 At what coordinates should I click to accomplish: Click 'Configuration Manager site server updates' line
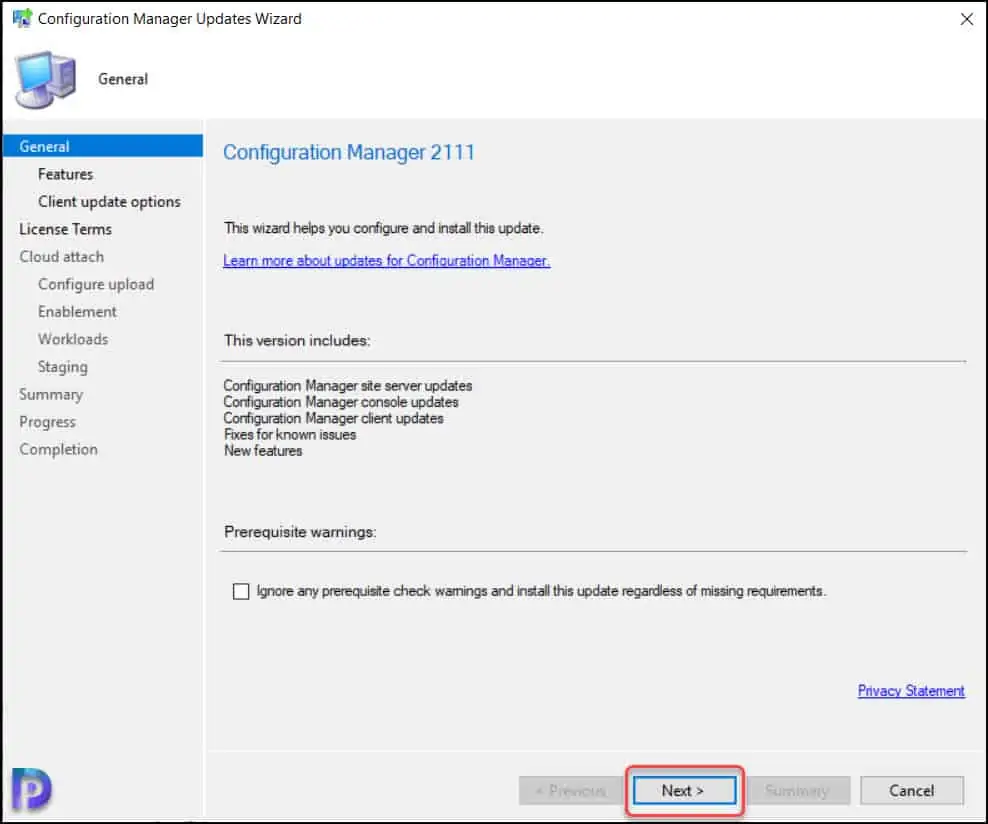point(348,386)
